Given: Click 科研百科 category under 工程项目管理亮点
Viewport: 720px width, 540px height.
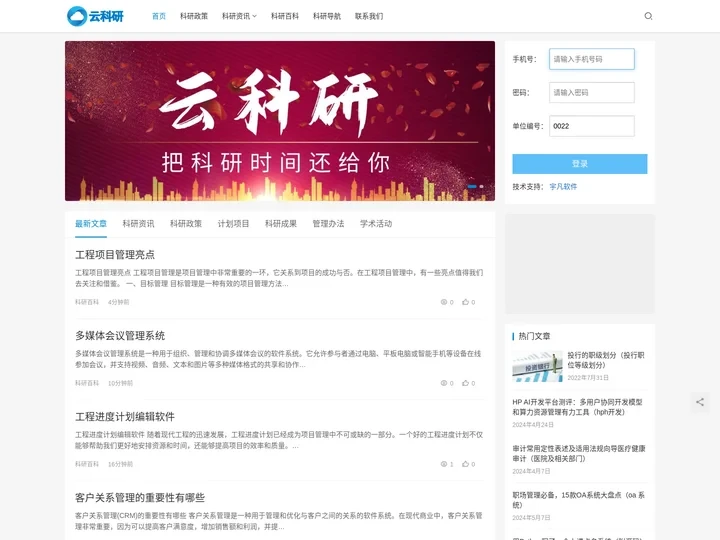Looking at the screenshot, I should click(87, 302).
